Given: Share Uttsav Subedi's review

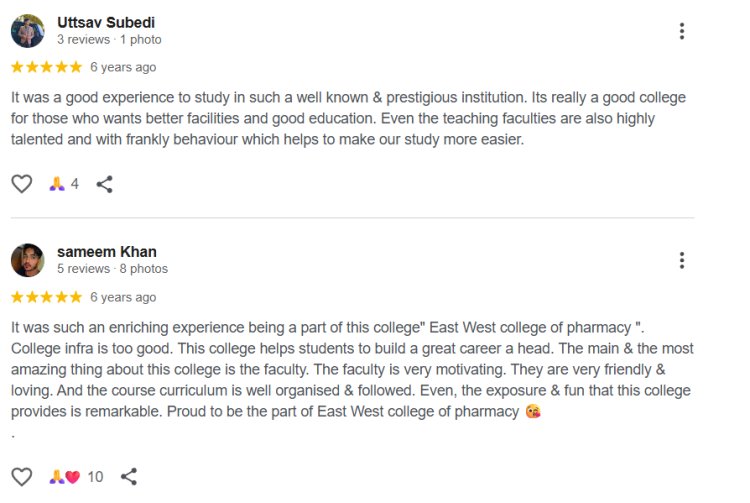Looking at the screenshot, I should tap(104, 184).
